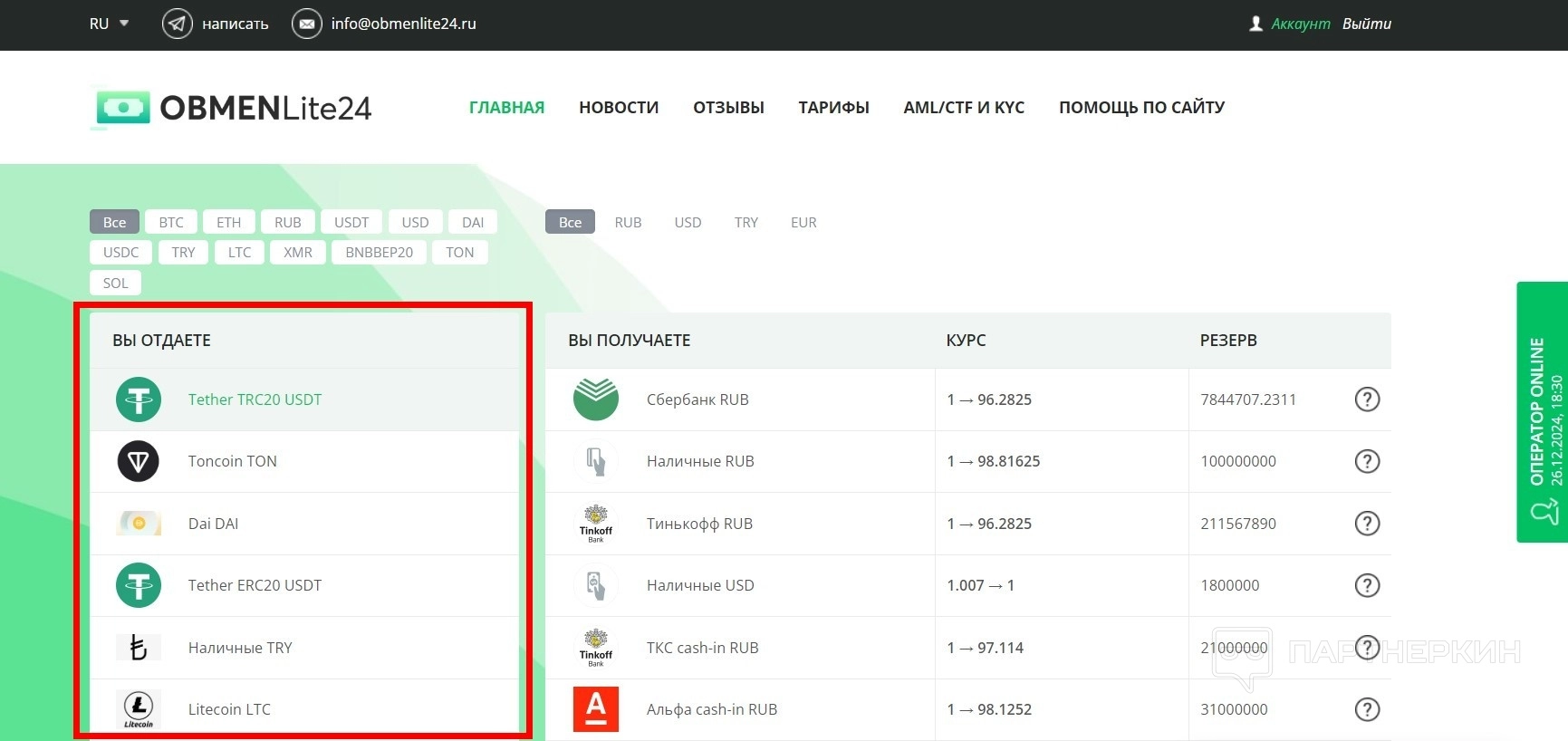
Task: Filter receive currencies by EUR
Action: [803, 222]
